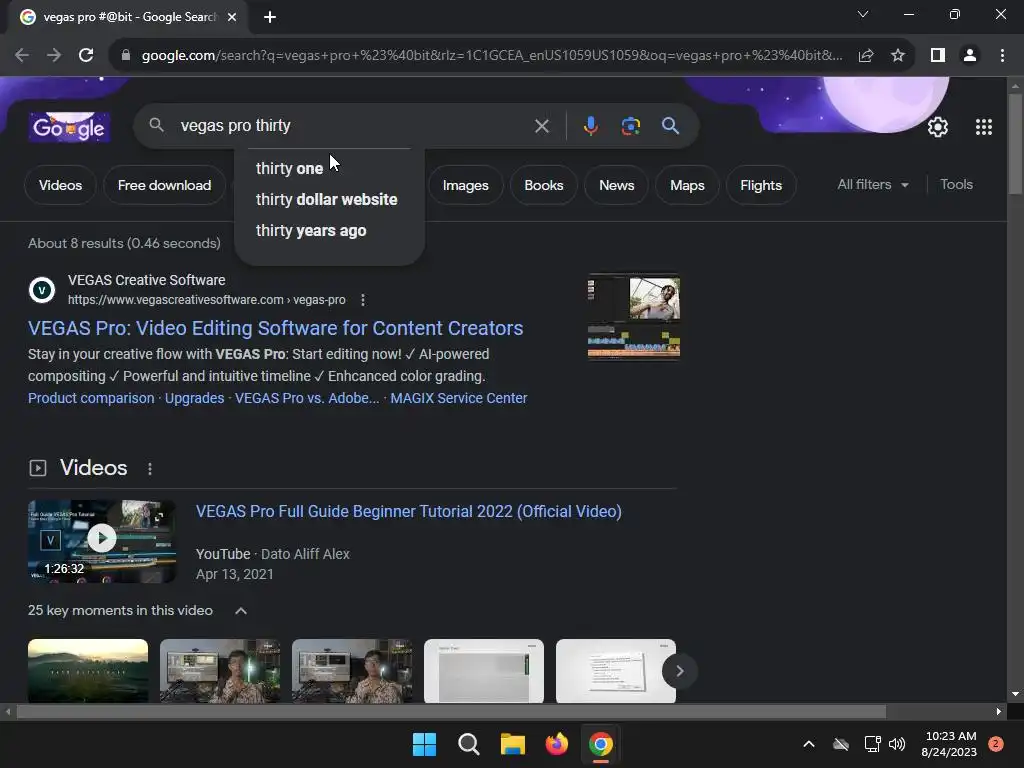Viewport: 1024px width, 768px height.
Task: Launch Firefox from taskbar
Action: click(556, 744)
